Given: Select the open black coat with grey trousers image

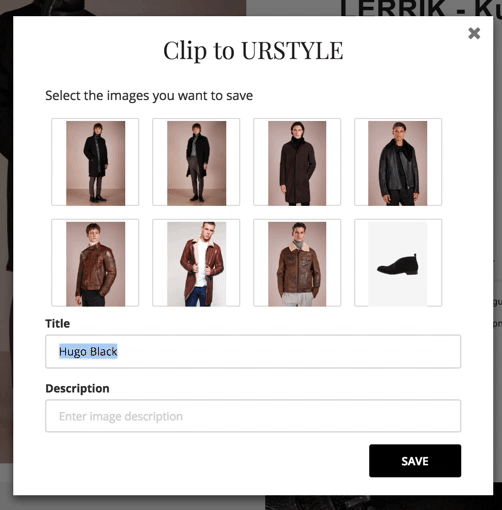Looking at the screenshot, I should 196,162.
